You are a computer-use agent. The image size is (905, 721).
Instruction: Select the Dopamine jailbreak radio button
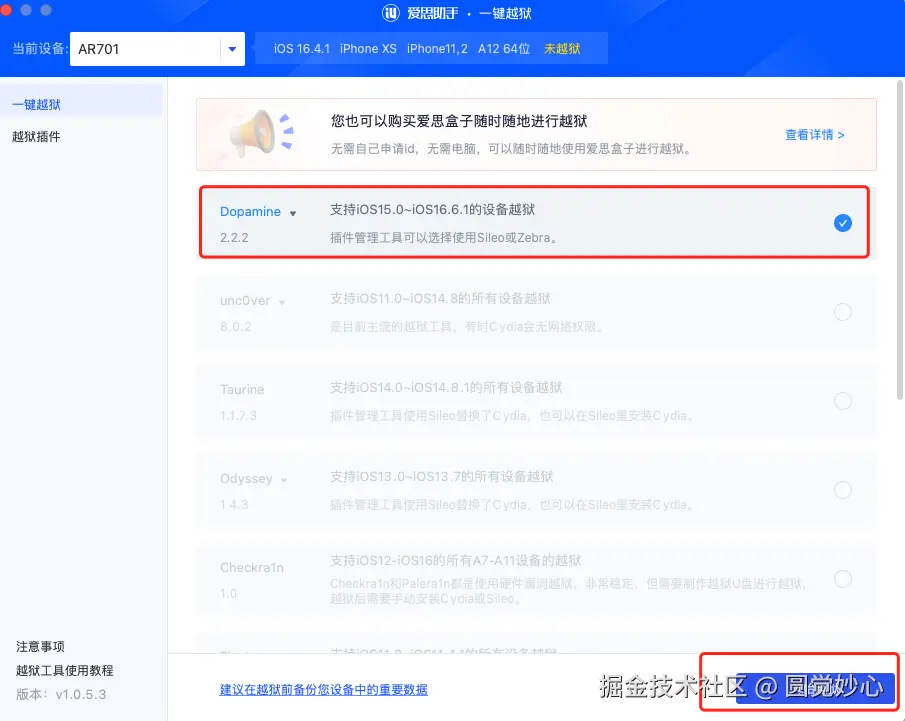click(842, 223)
